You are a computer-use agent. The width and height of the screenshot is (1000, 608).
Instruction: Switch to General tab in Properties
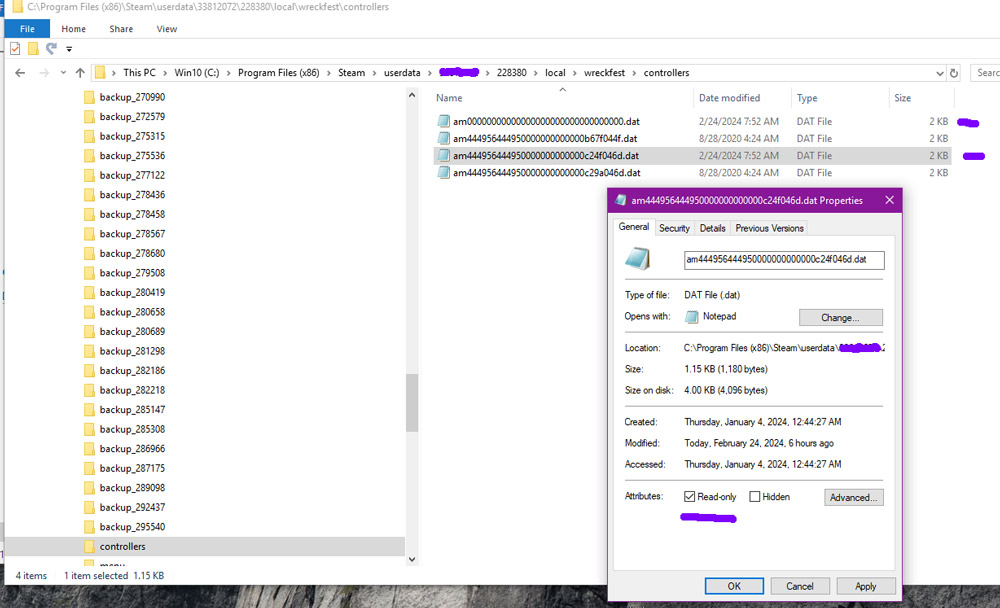point(633,227)
